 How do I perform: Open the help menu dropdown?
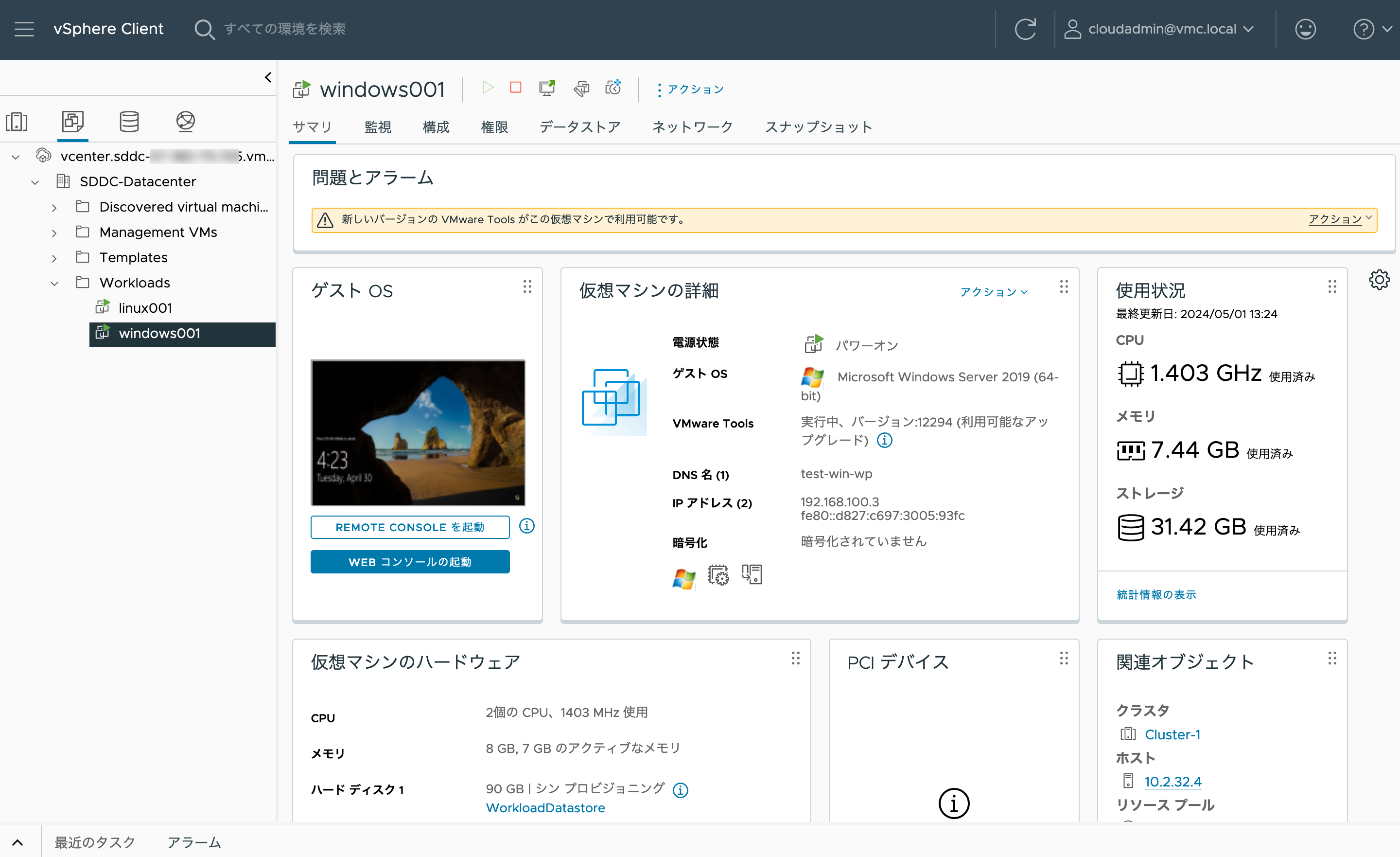point(1373,29)
